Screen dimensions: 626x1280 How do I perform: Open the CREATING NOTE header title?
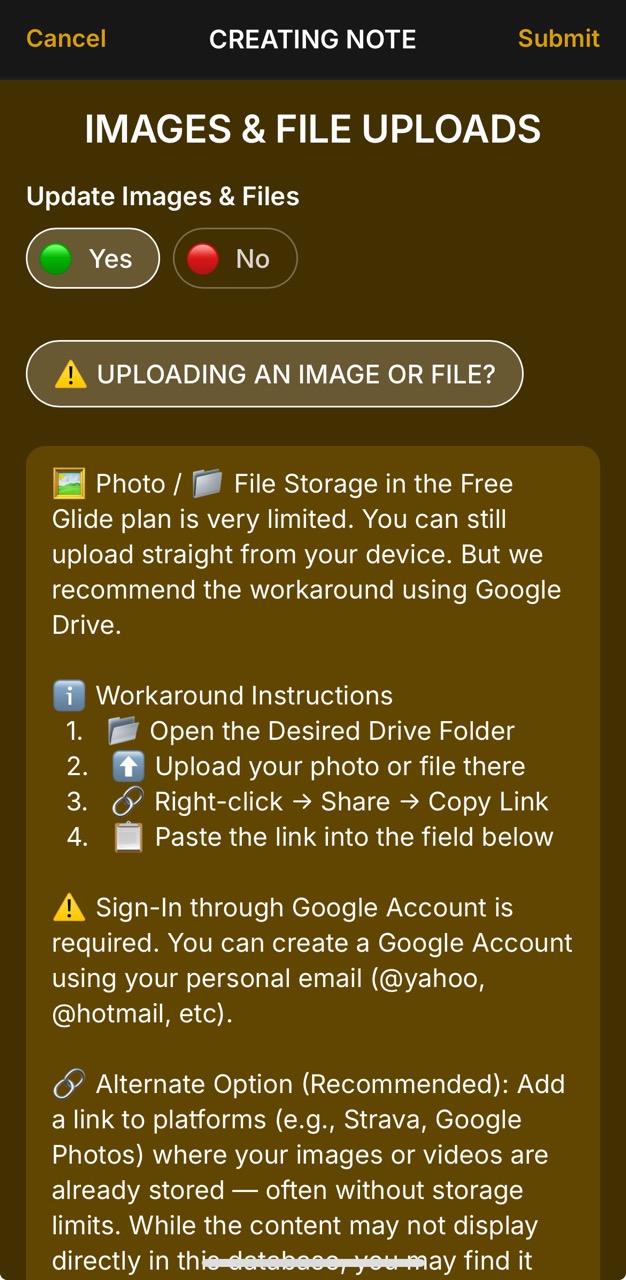click(x=312, y=39)
